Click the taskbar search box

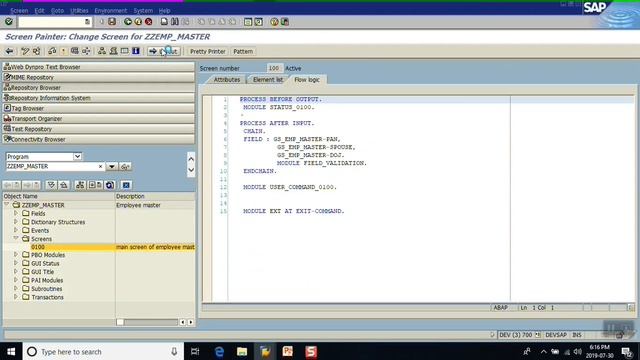(103, 351)
